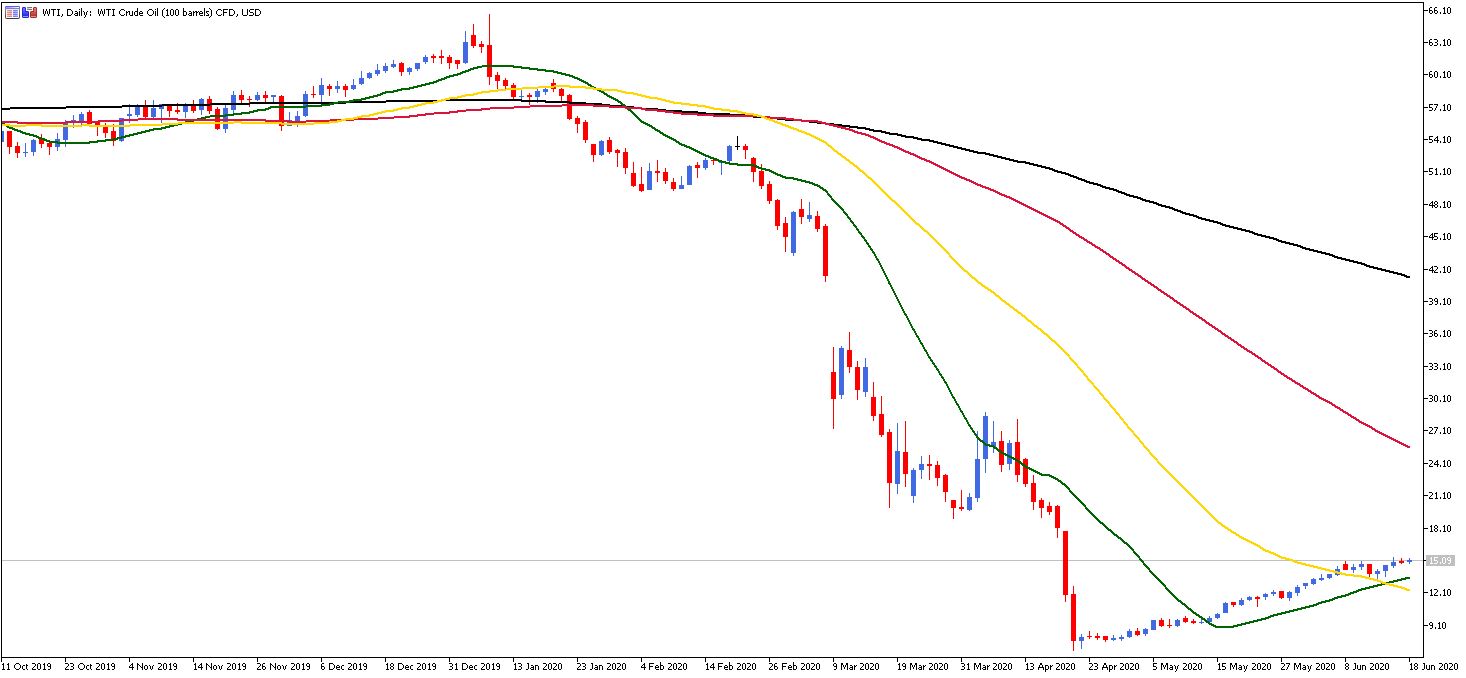The height and width of the screenshot is (678, 1466).
Task: Click the 31 Dec 2019 date label
Action: [473, 665]
